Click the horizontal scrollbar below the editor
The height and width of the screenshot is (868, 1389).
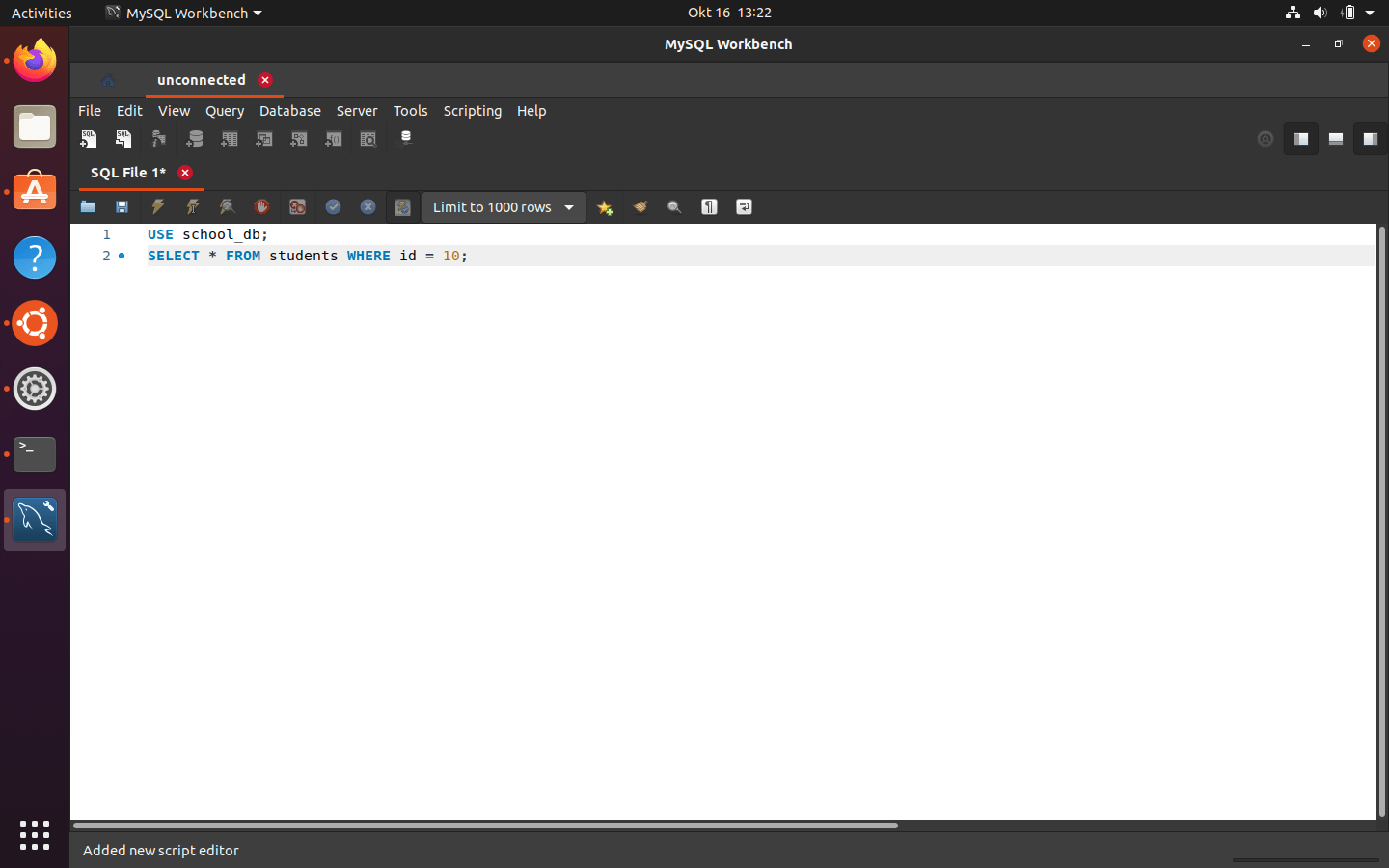[482, 826]
